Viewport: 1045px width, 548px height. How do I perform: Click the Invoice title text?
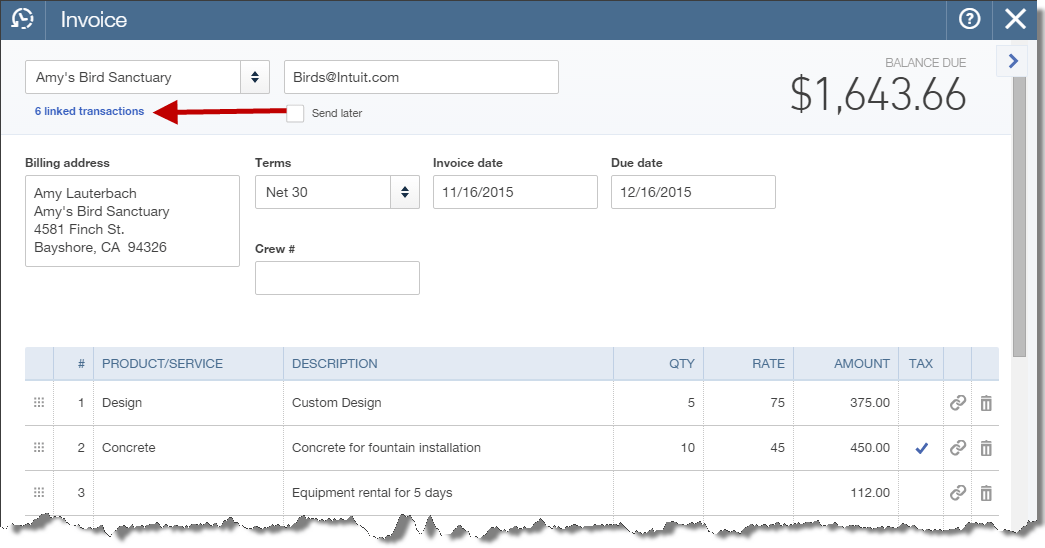[x=93, y=19]
